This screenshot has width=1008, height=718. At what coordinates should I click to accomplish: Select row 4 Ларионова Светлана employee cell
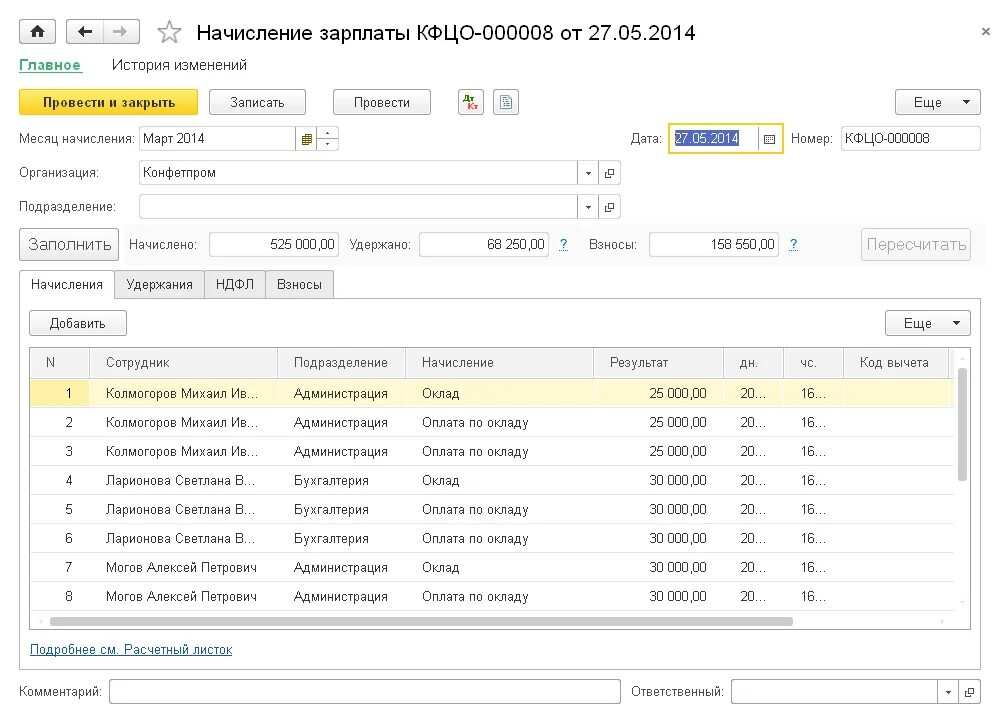pyautogui.click(x=183, y=481)
